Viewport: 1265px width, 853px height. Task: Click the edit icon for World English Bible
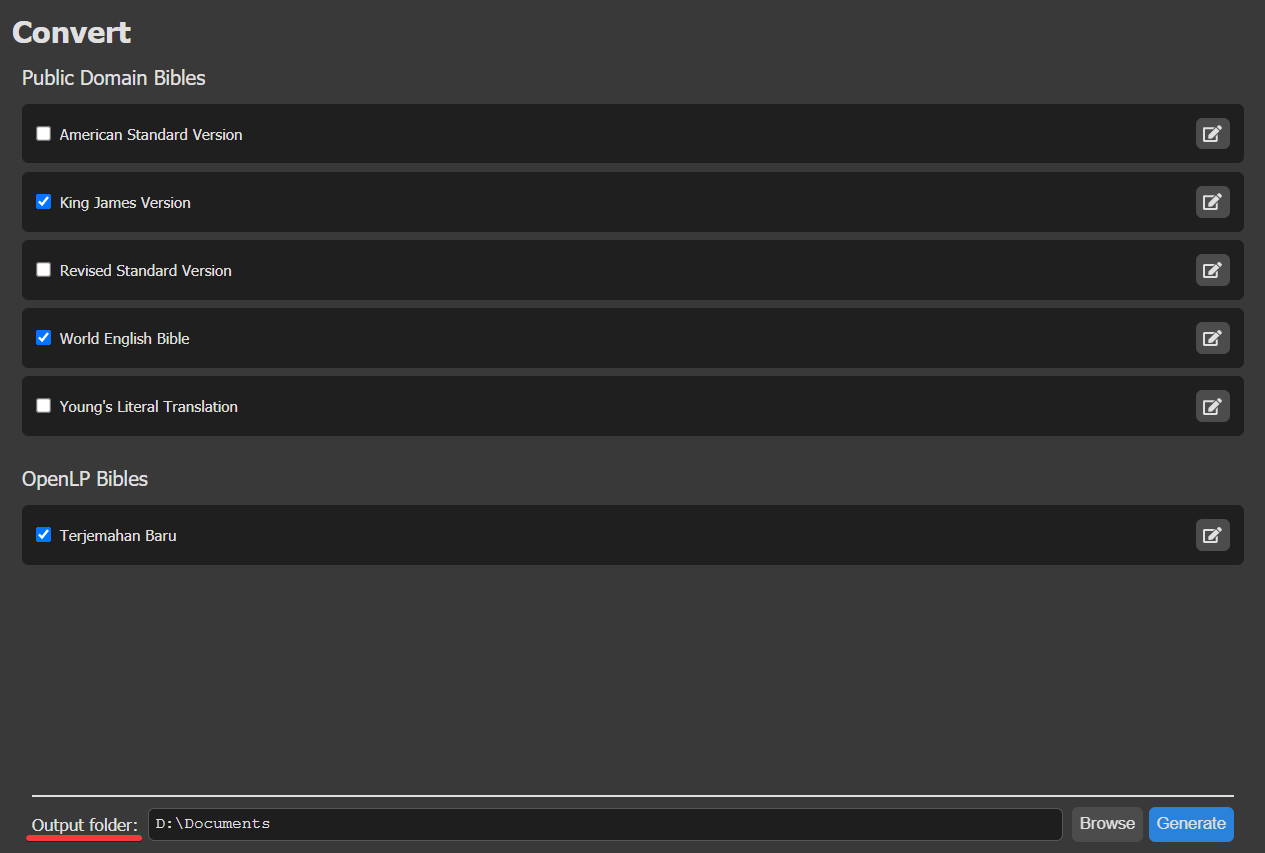click(x=1212, y=338)
